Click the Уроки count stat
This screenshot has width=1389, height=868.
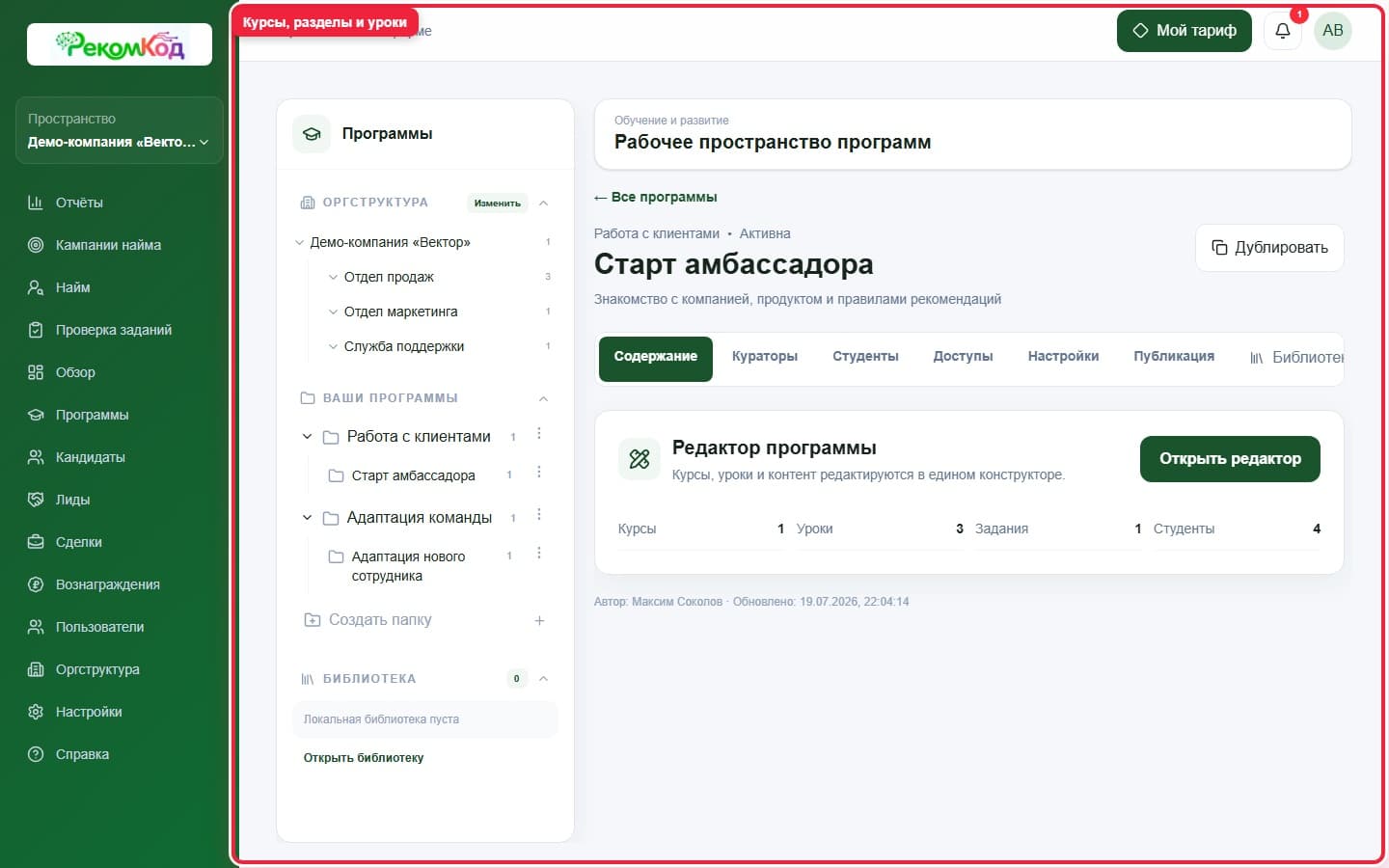(x=880, y=529)
